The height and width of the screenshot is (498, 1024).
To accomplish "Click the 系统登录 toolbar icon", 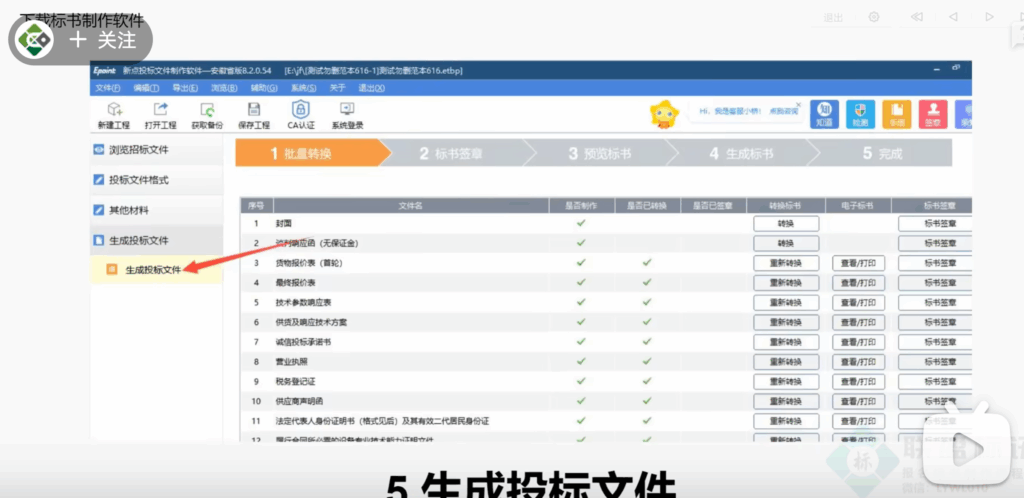I will point(348,115).
